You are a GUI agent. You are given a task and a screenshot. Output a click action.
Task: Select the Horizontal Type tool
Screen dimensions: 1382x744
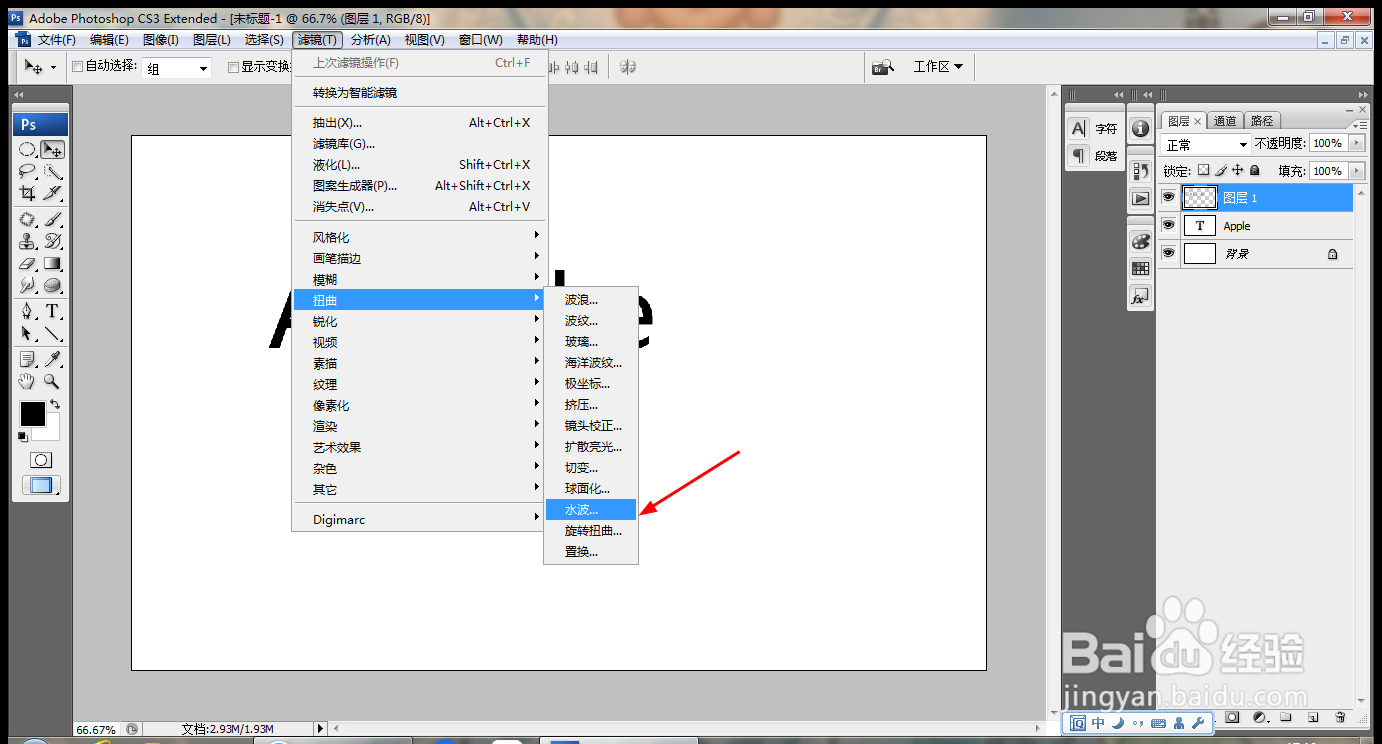53,311
